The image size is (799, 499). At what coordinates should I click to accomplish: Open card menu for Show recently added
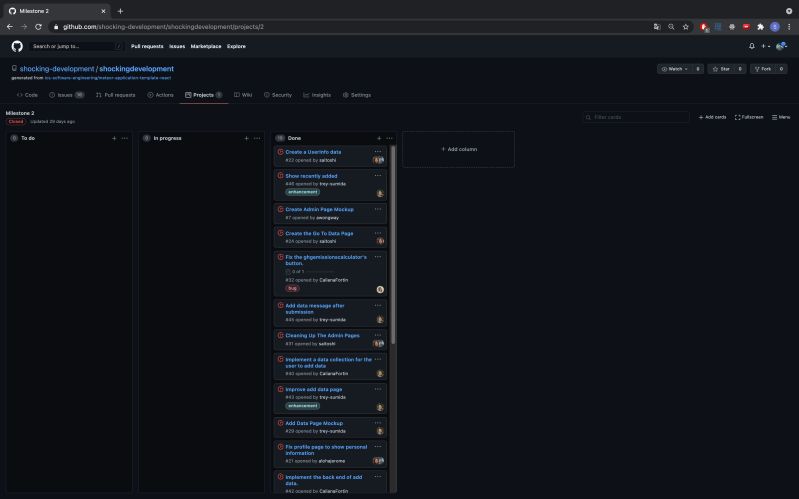[x=378, y=175]
